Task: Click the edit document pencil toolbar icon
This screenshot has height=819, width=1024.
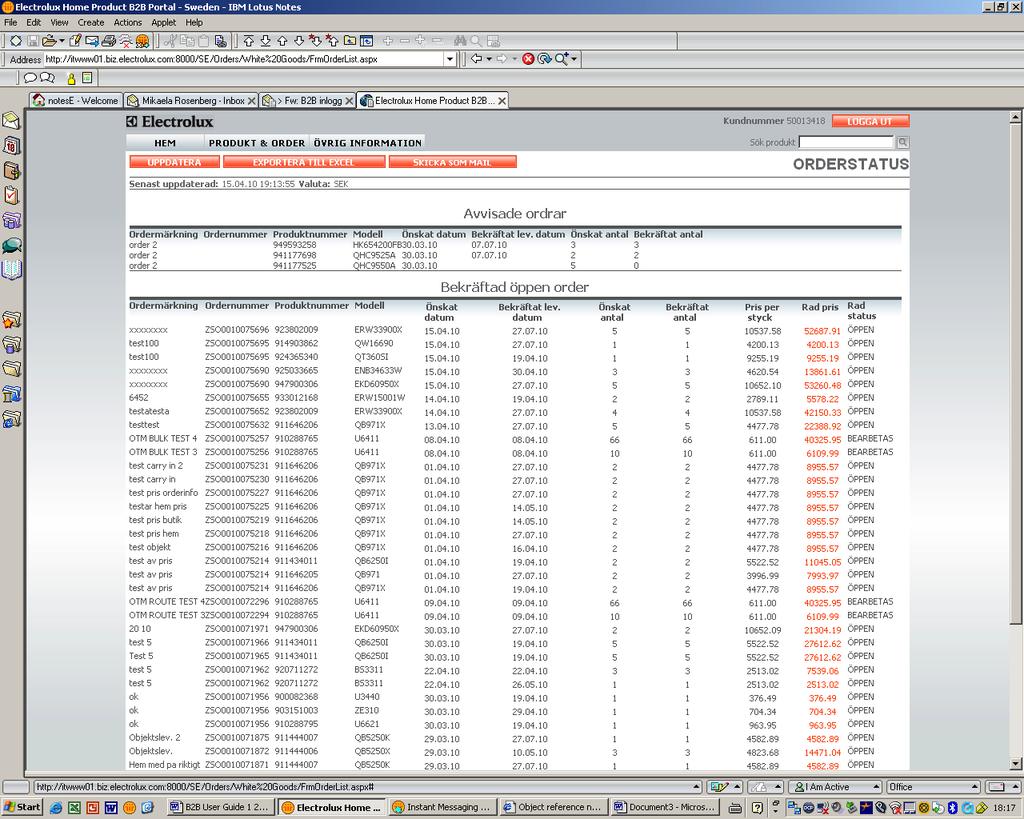Action: pyautogui.click(x=75, y=40)
